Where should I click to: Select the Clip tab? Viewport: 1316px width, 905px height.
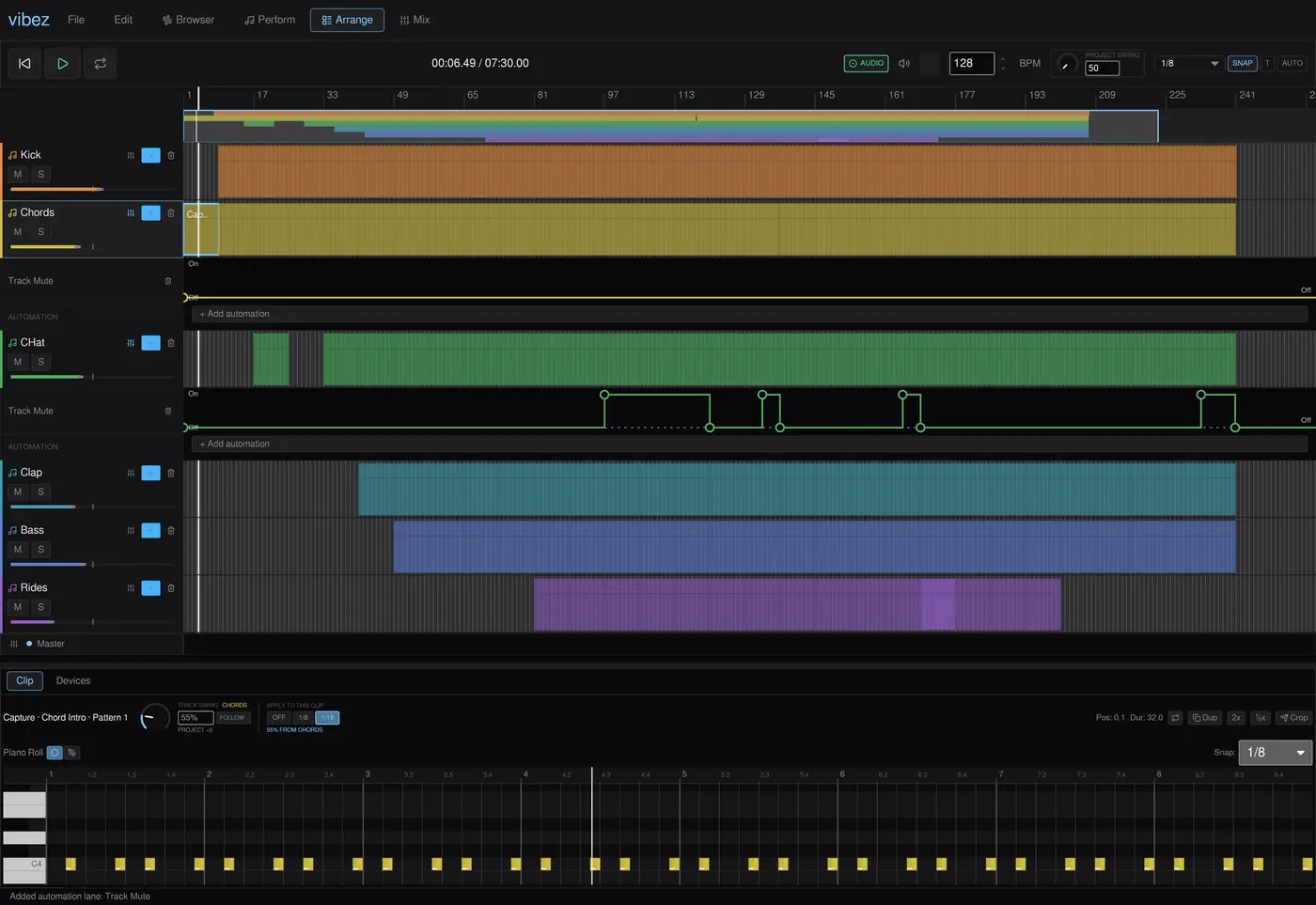(x=24, y=680)
